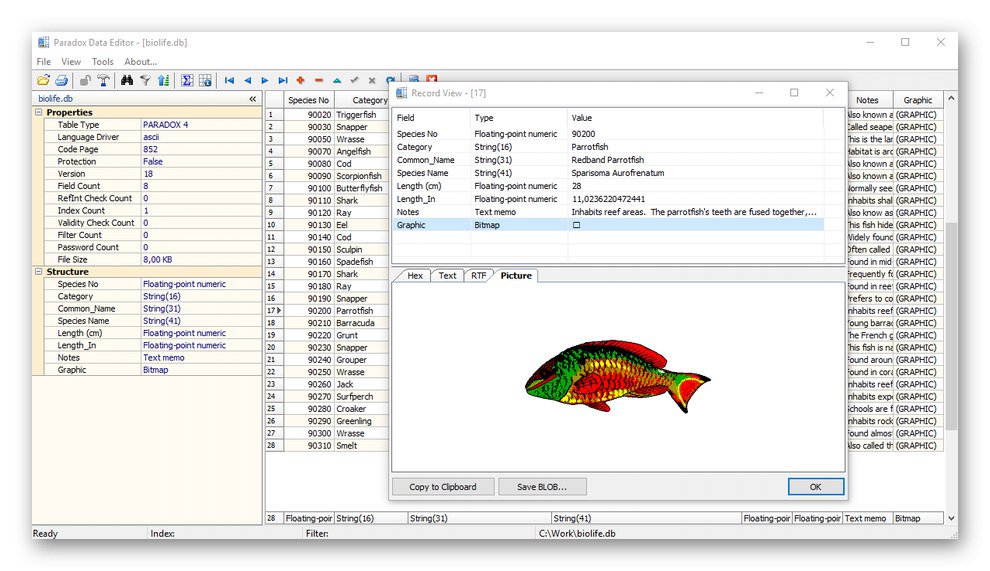
Task: Click the binoculars find icon
Action: (127, 80)
